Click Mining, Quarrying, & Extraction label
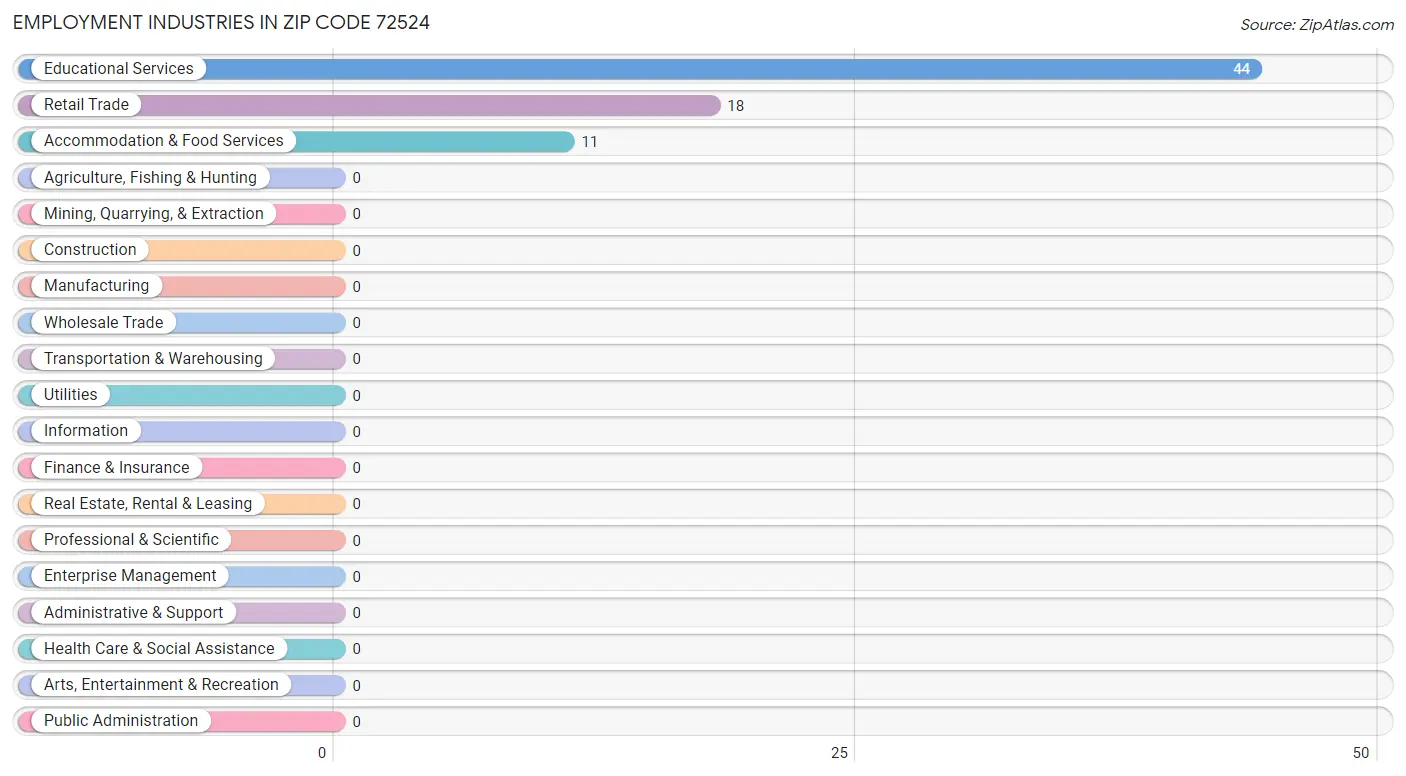The height and width of the screenshot is (776, 1406). [154, 214]
